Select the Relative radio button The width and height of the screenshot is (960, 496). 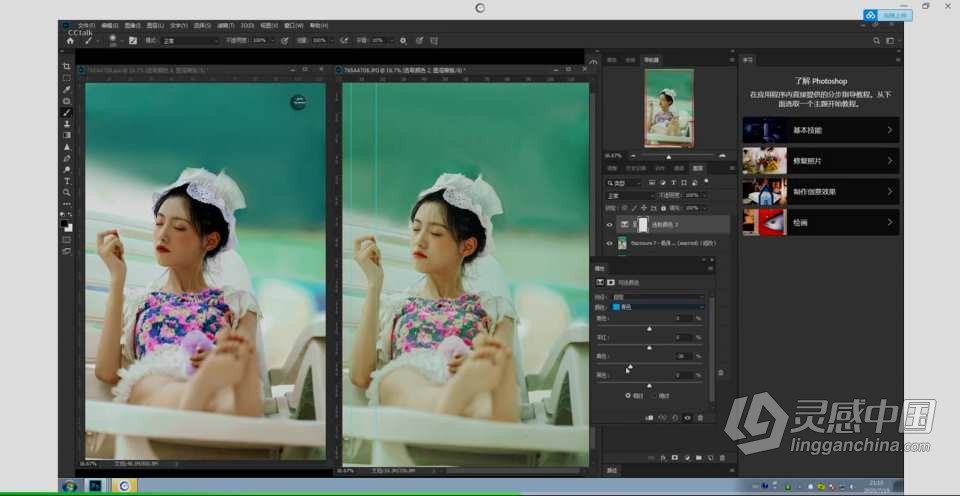(628, 396)
